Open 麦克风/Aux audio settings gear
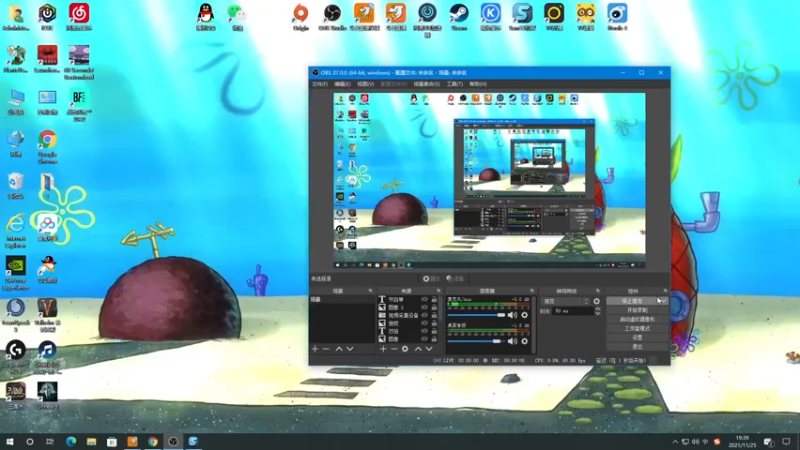800x450 pixels. coord(524,315)
